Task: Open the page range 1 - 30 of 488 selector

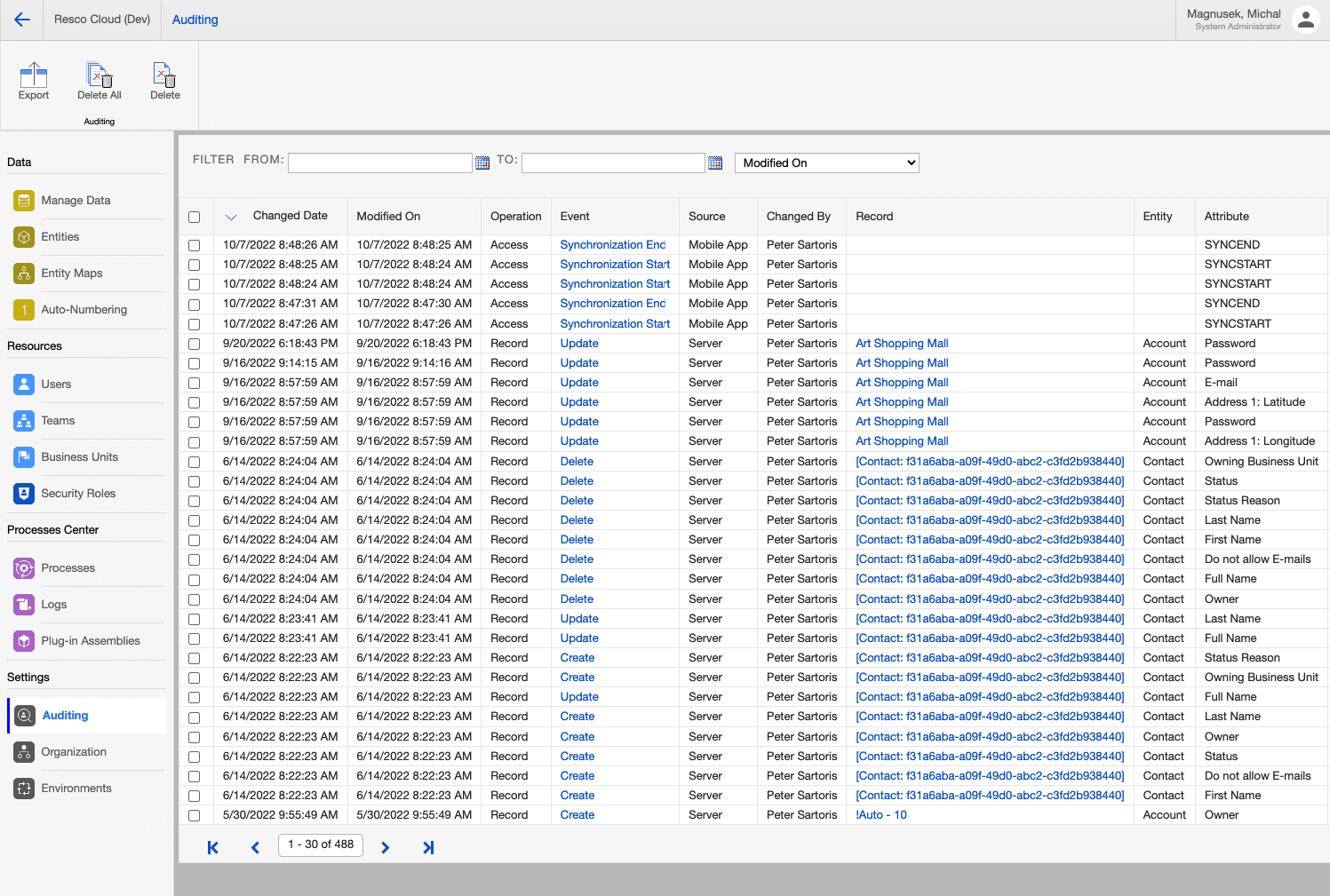Action: pos(321,844)
